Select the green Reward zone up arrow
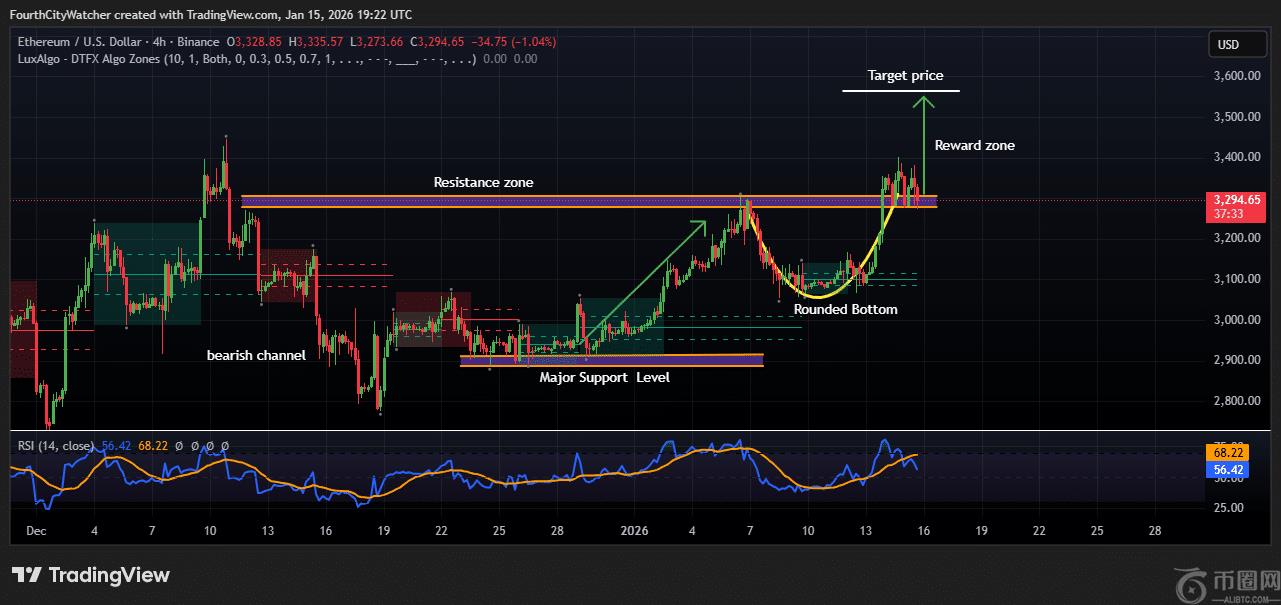The height and width of the screenshot is (605, 1281). coord(924,150)
